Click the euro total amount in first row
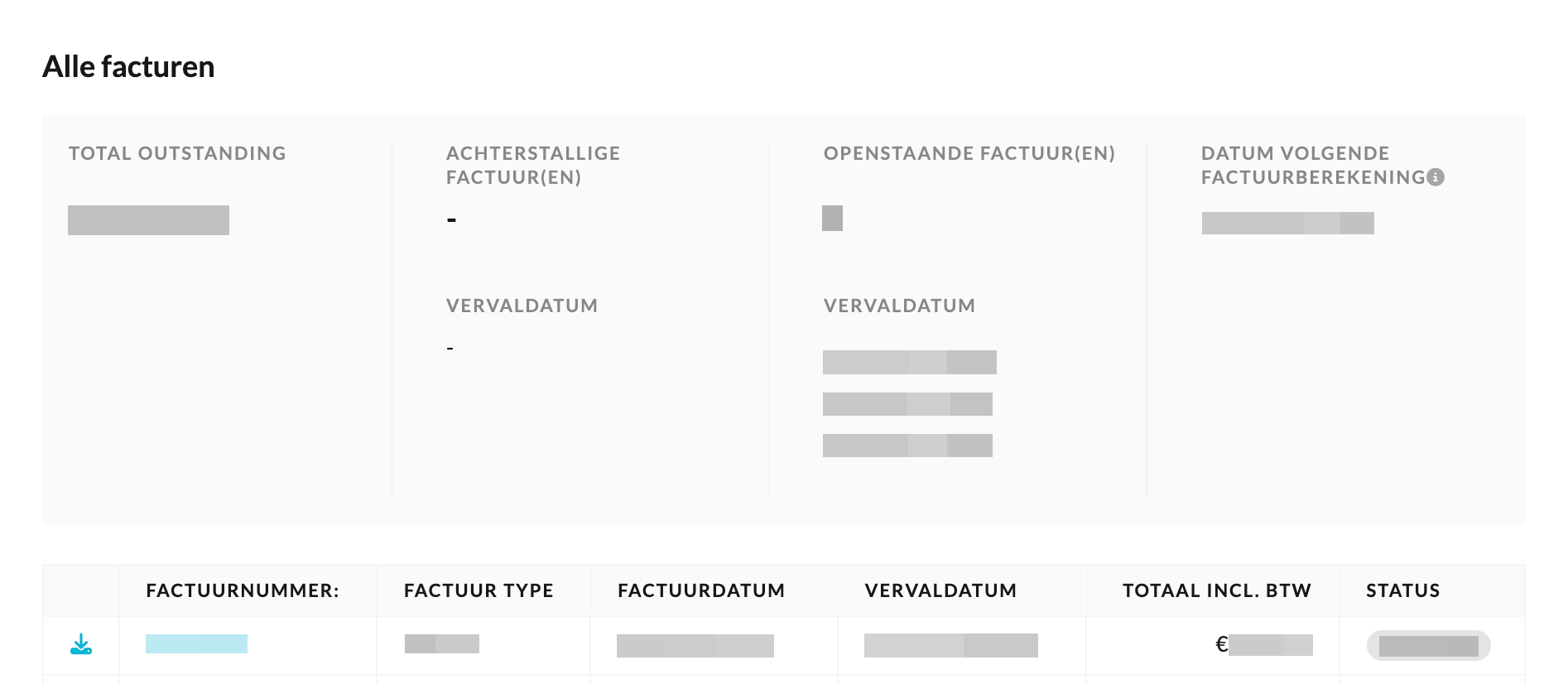The image size is (1568, 684). point(1264,644)
